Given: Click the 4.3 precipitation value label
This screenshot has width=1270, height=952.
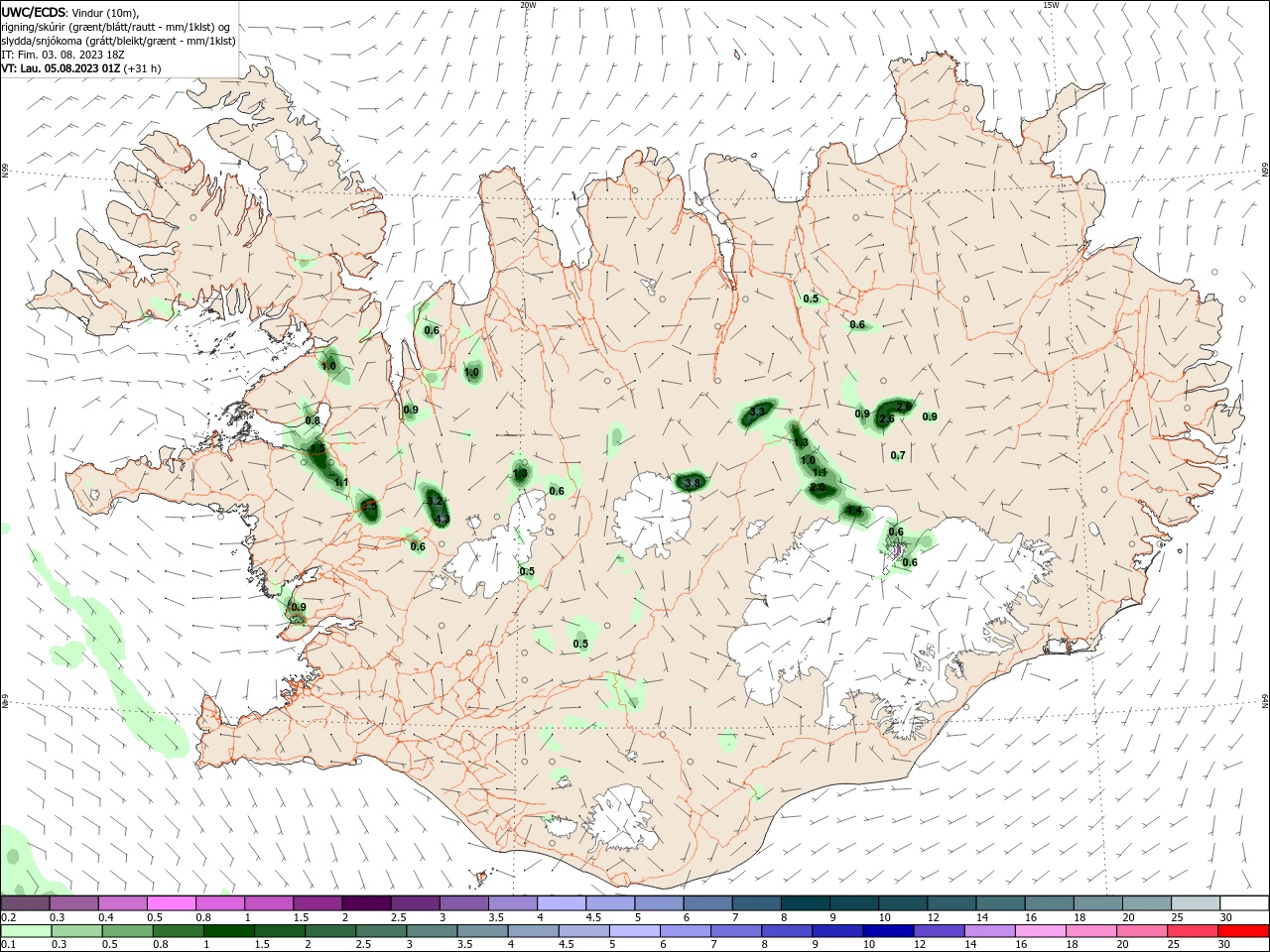Looking at the screenshot, I should [443, 519].
